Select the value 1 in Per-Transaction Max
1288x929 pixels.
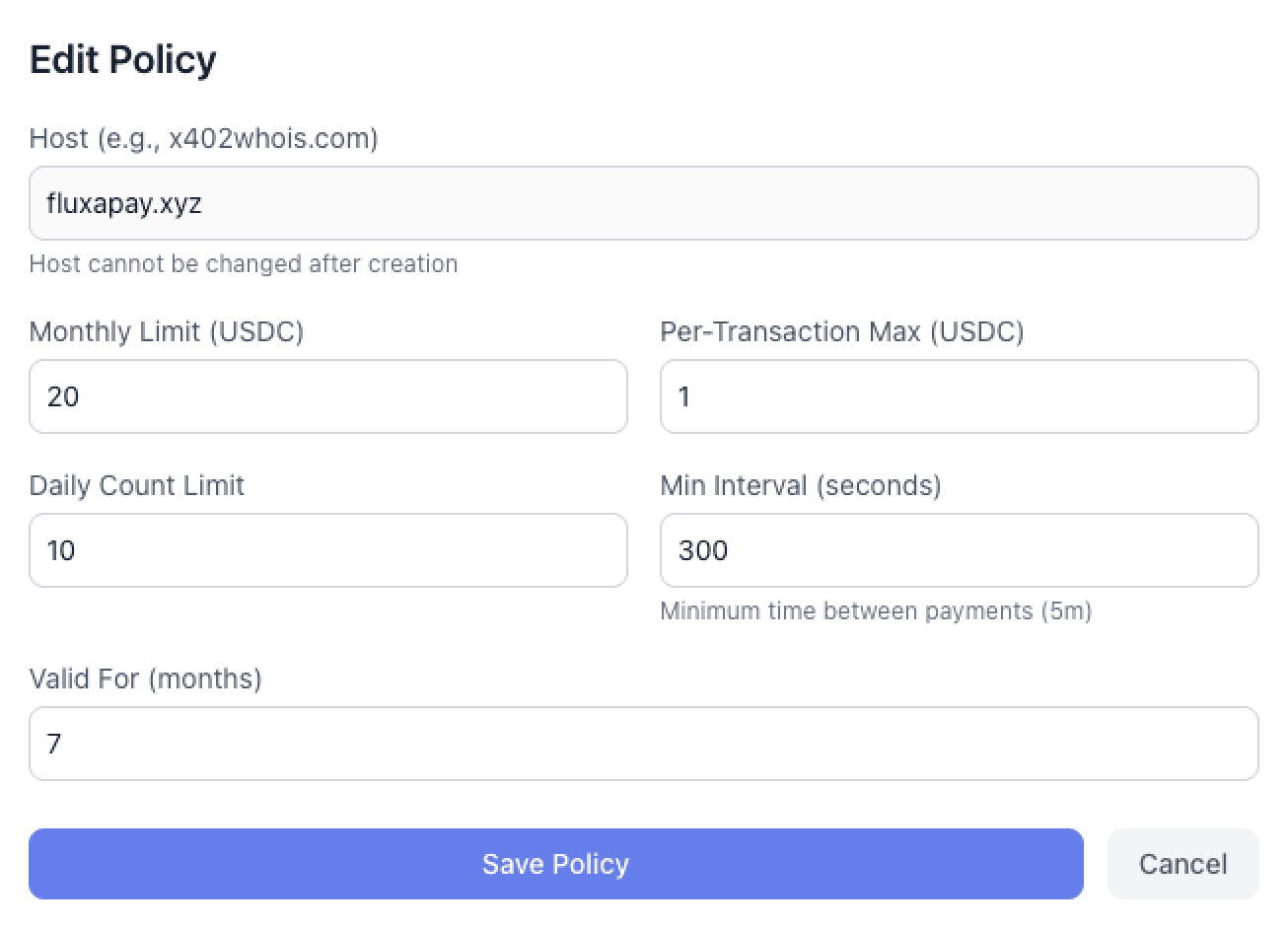coord(684,396)
